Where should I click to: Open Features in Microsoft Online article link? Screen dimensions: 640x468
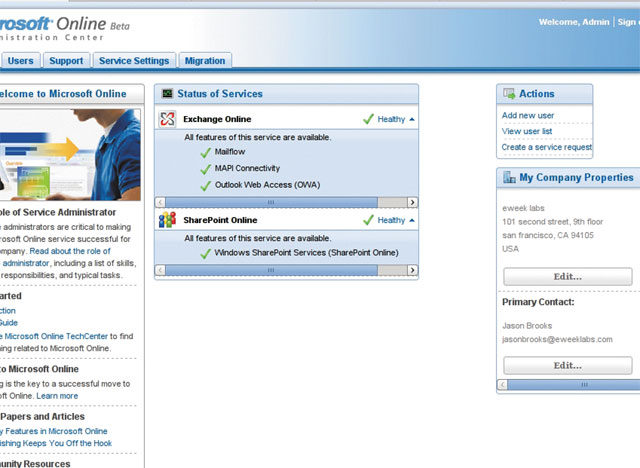56,431
